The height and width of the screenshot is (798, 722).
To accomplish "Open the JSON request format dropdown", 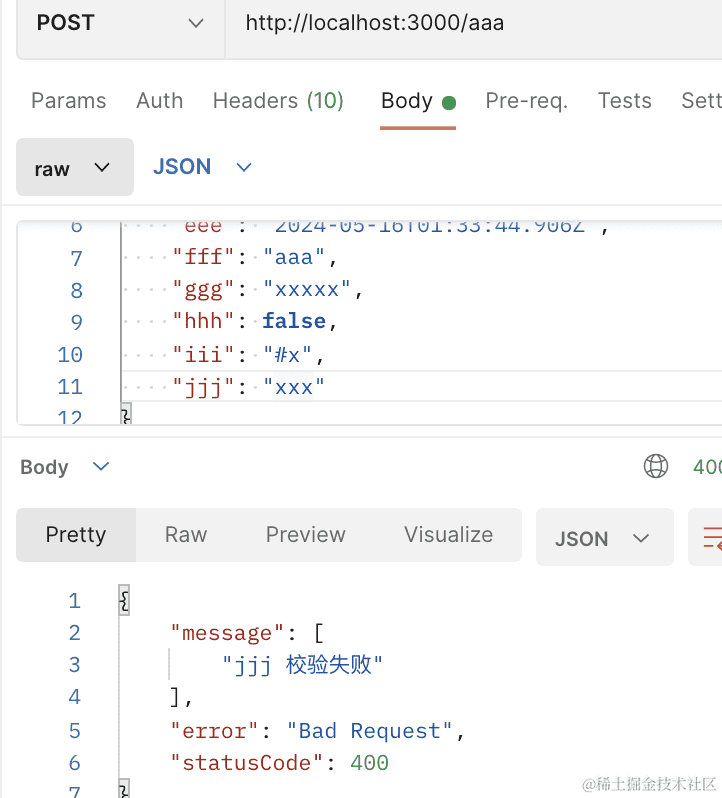I will [x=202, y=167].
